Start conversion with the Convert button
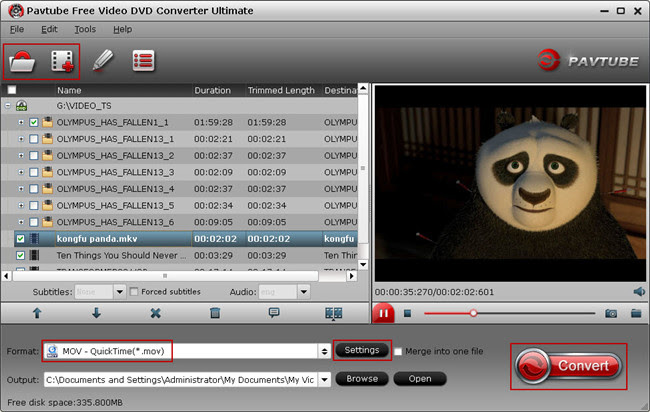Viewport: 650px width, 412px height. 568,366
